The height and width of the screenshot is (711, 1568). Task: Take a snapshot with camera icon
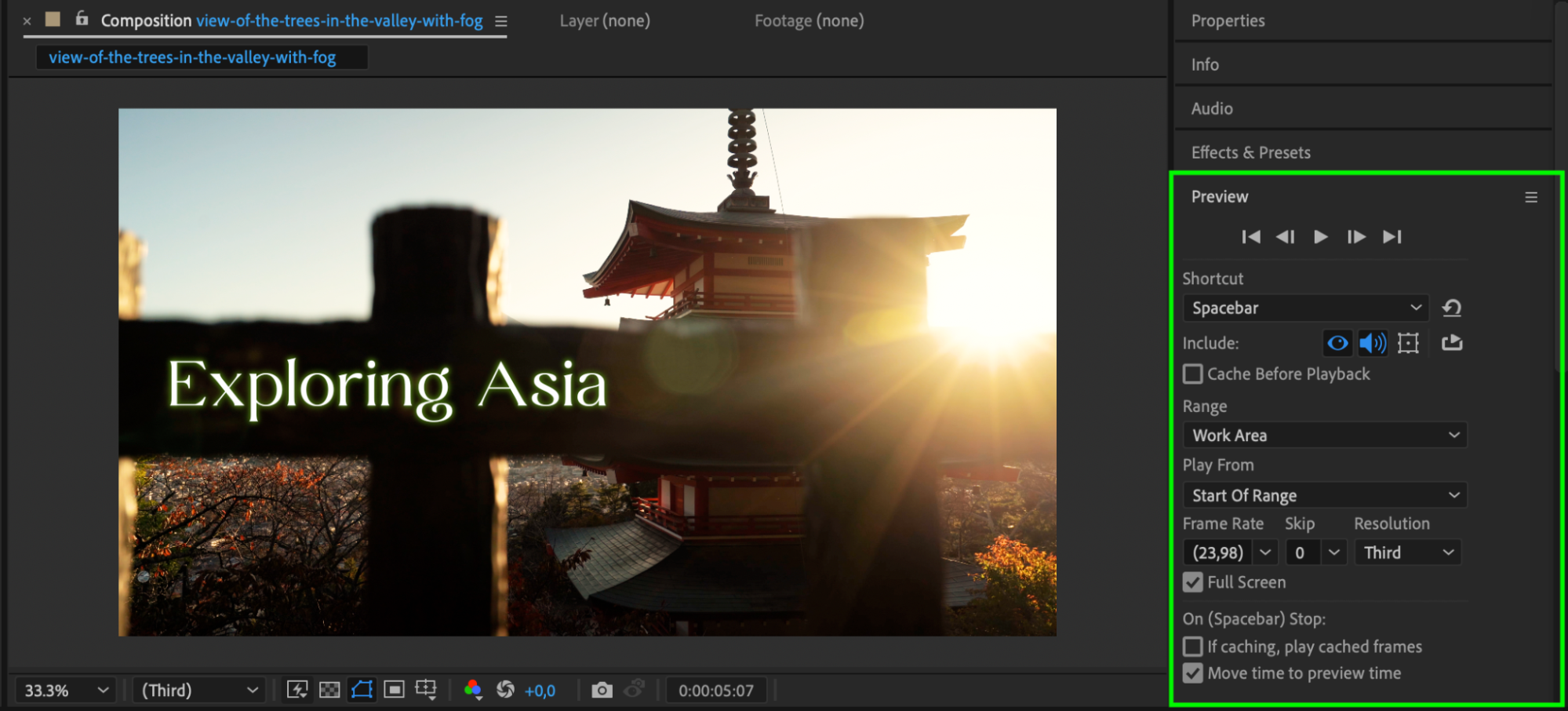click(602, 690)
